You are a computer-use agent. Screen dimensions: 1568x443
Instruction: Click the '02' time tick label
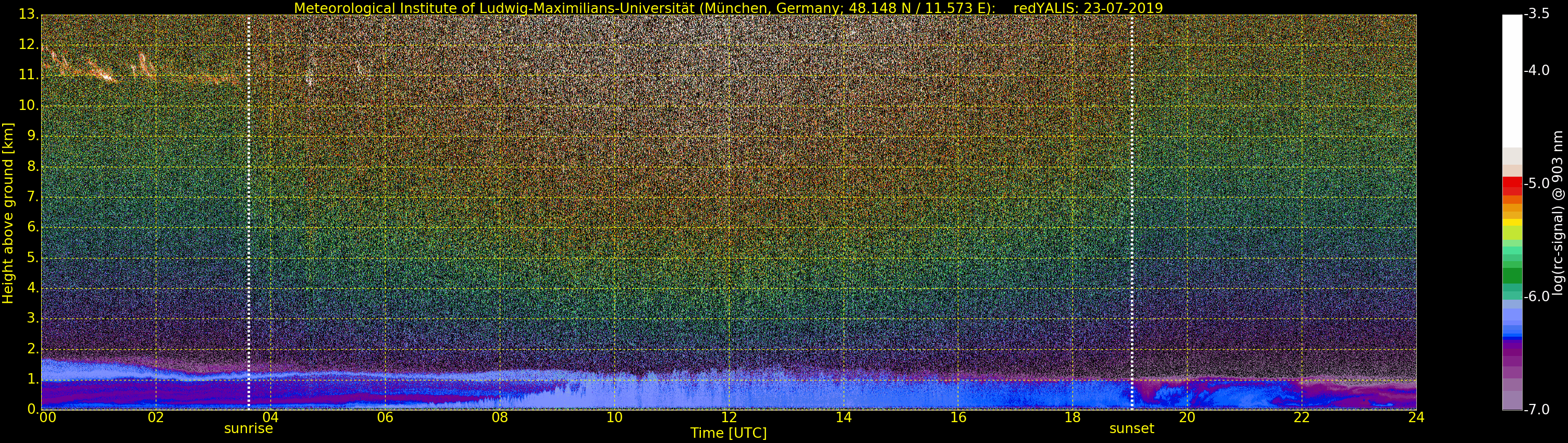[x=156, y=417]
